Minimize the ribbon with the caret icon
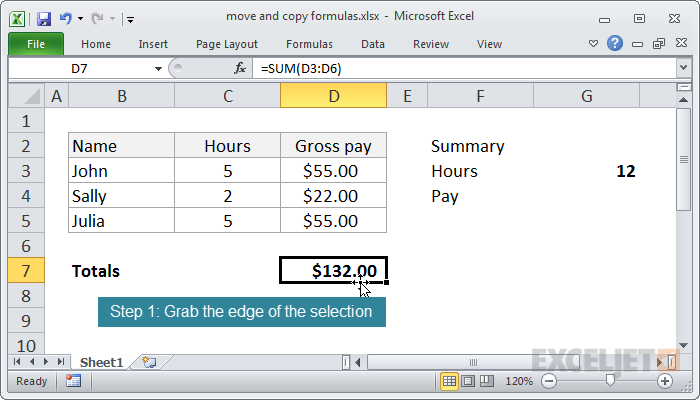Viewport: 700px width, 400px height. tap(593, 44)
